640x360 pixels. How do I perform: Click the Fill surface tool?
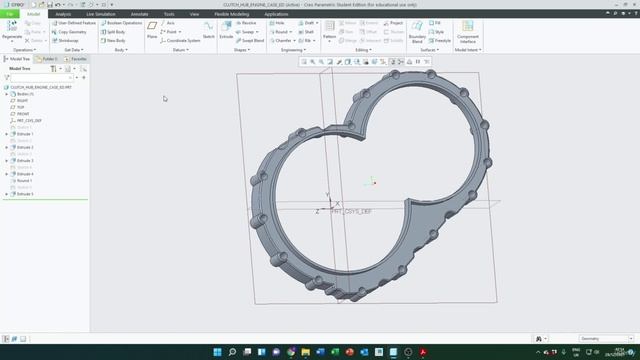(x=435, y=23)
